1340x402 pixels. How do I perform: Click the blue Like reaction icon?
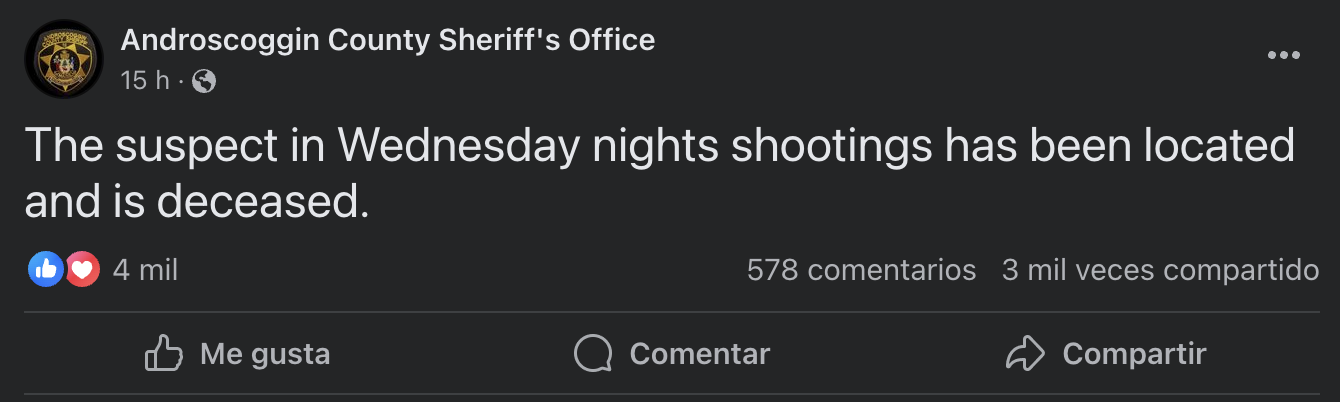47,269
